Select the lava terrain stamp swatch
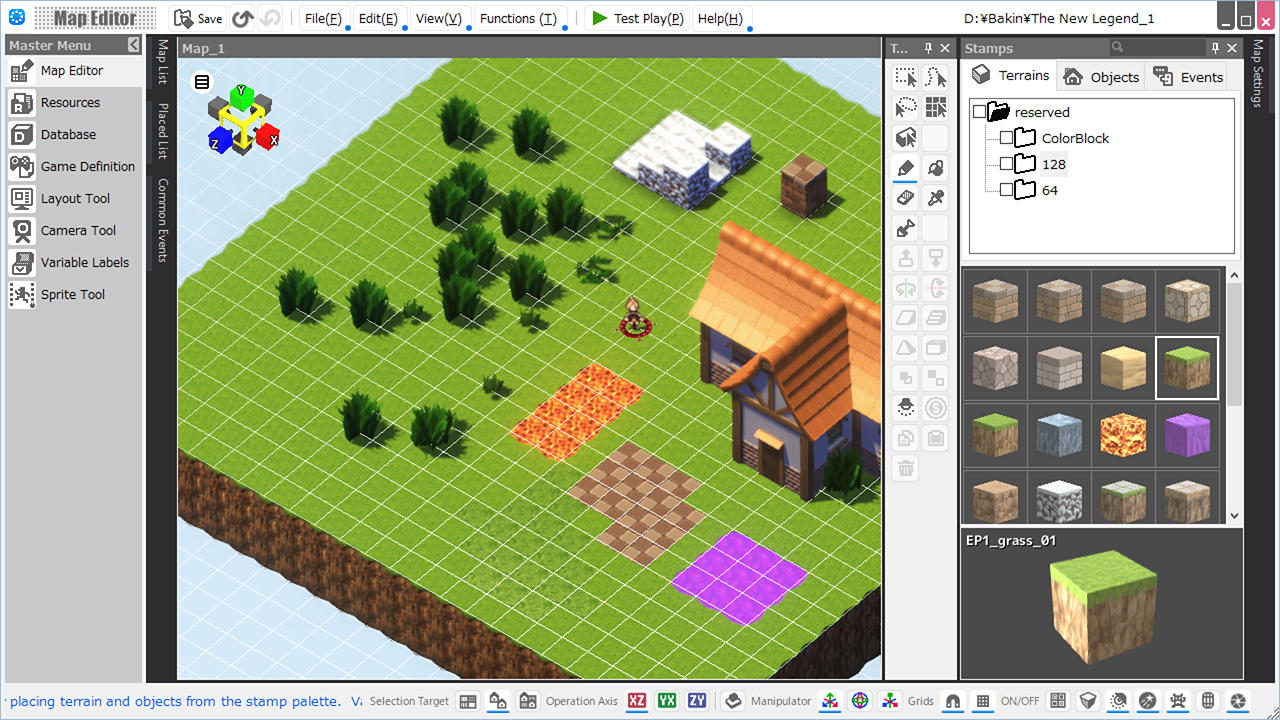 coord(1125,435)
